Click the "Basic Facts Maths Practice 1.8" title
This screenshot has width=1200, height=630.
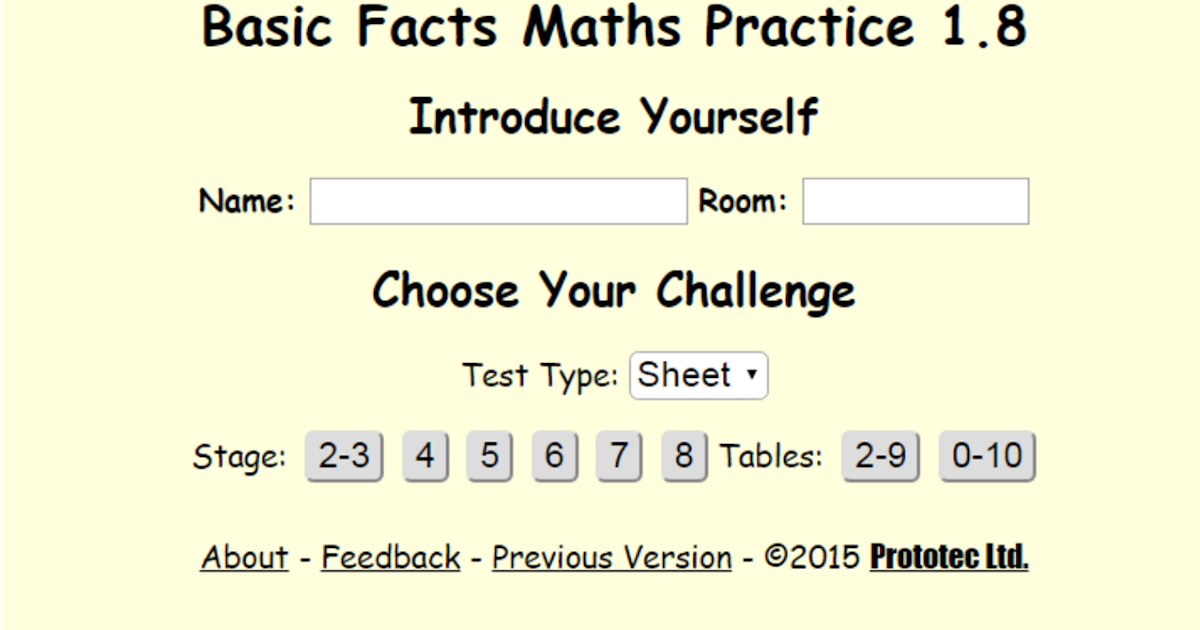614,28
